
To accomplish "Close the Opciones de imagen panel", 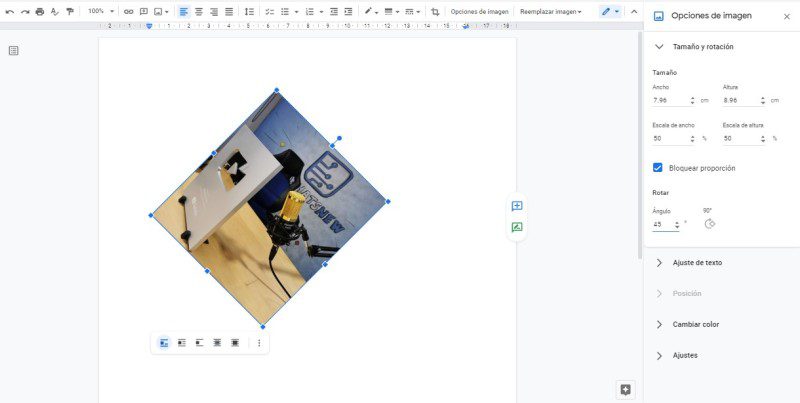I will 786,16.
